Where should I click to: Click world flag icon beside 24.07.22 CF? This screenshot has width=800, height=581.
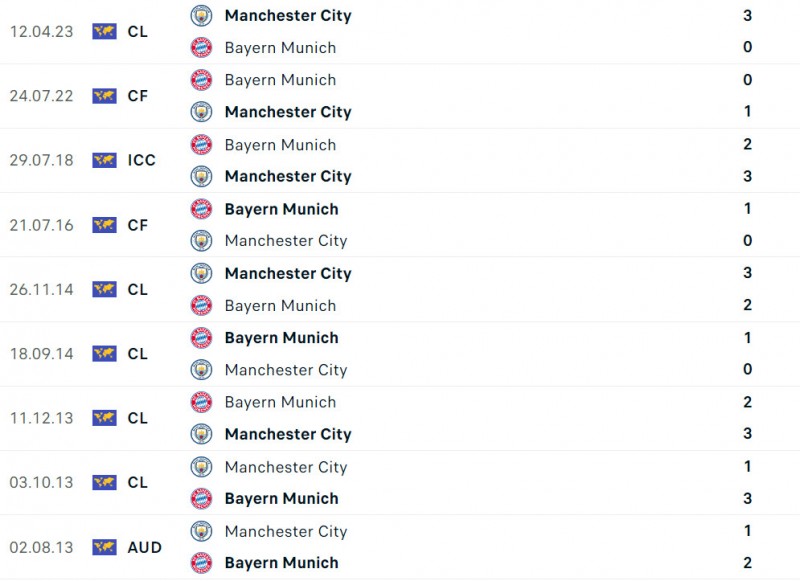point(104,96)
